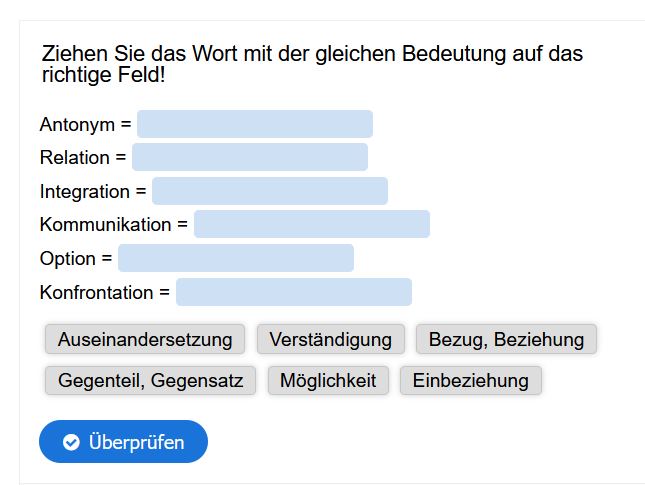Click the Antonym label text
Screen dimensions: 645x485
tap(77, 124)
